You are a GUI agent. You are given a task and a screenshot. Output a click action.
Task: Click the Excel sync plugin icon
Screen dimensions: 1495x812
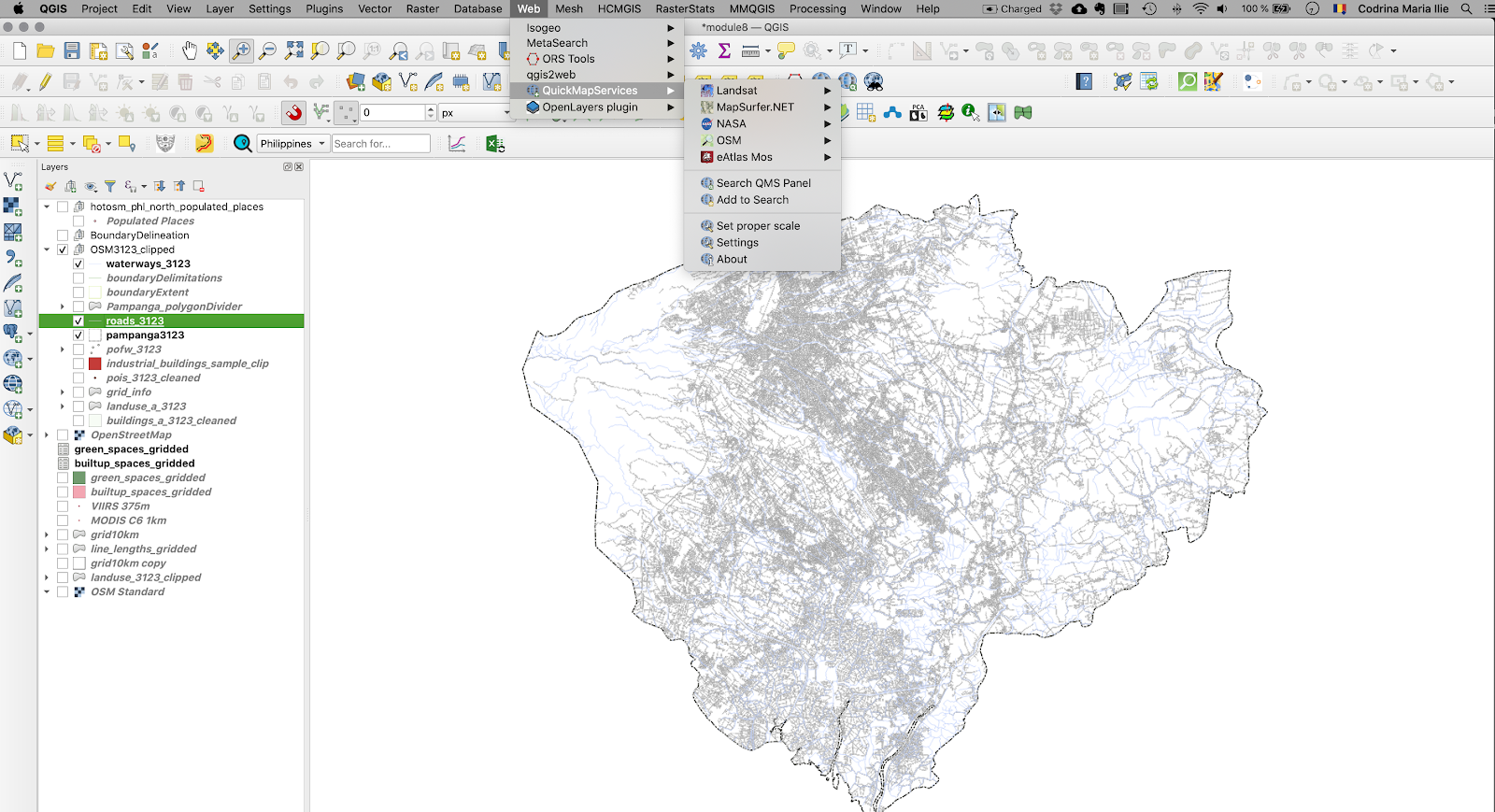click(x=495, y=144)
